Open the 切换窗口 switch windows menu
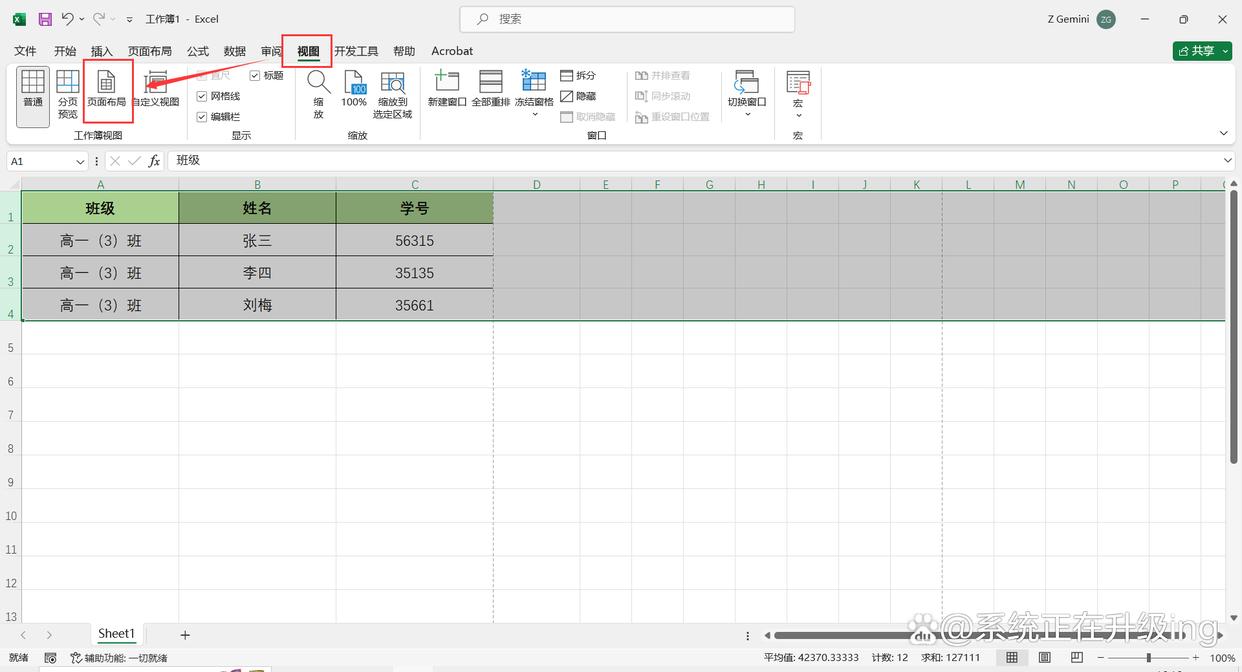The image size is (1242, 672). (747, 96)
